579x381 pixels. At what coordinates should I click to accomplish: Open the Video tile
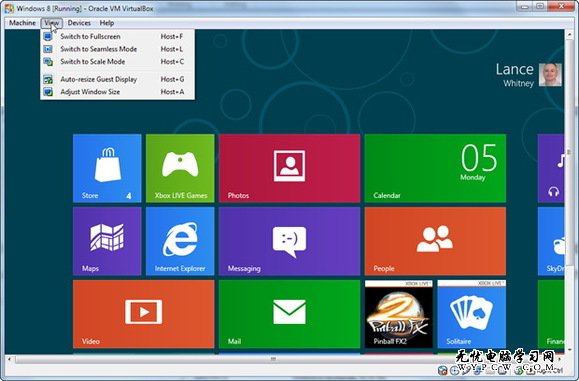pos(144,314)
